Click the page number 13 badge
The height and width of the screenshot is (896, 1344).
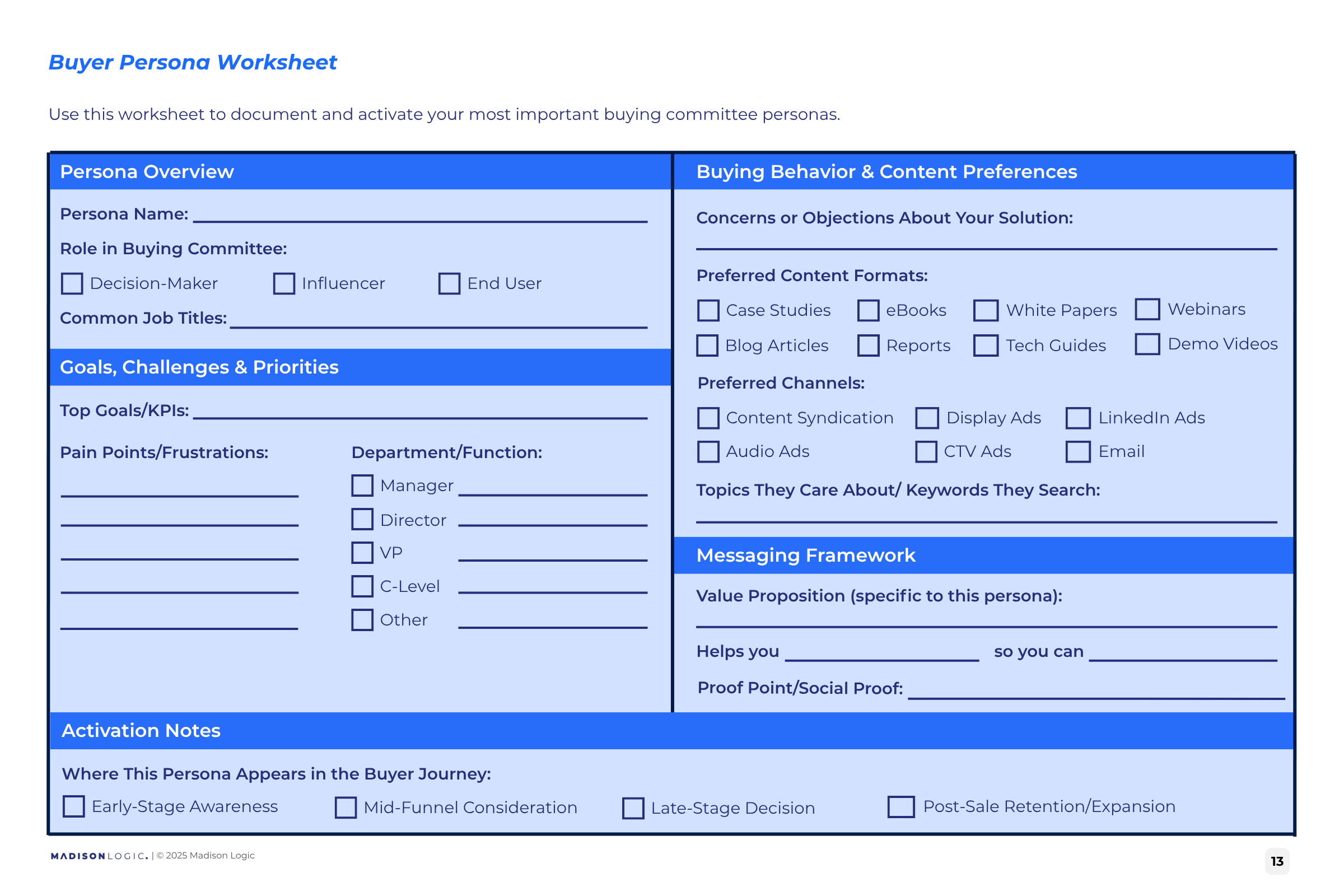pos(1277,861)
